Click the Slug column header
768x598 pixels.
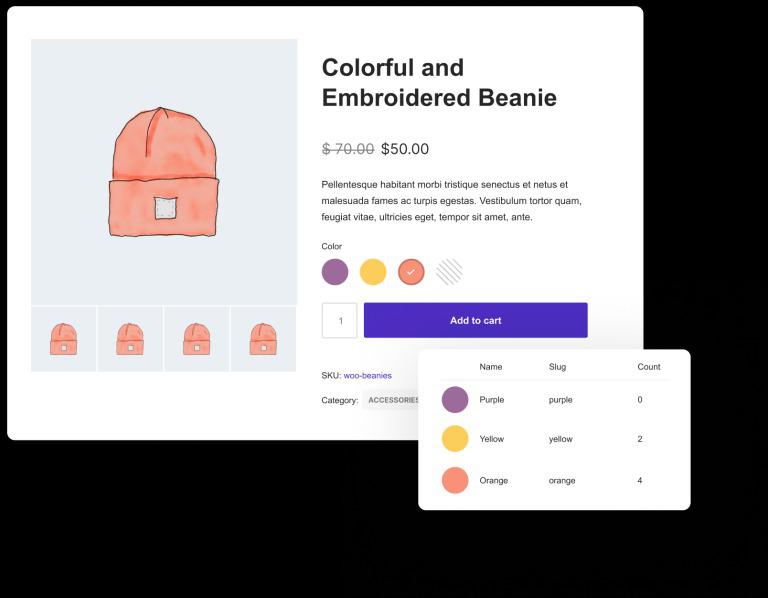click(x=557, y=367)
